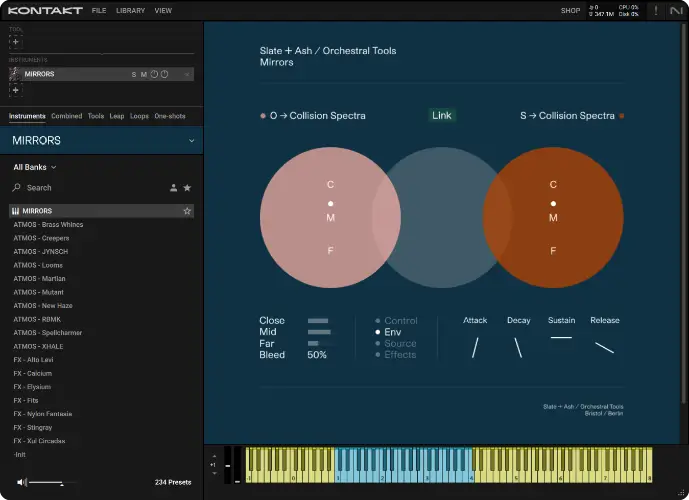Open the O → Collision Spectra source selector
The width and height of the screenshot is (689, 500).
(317, 116)
